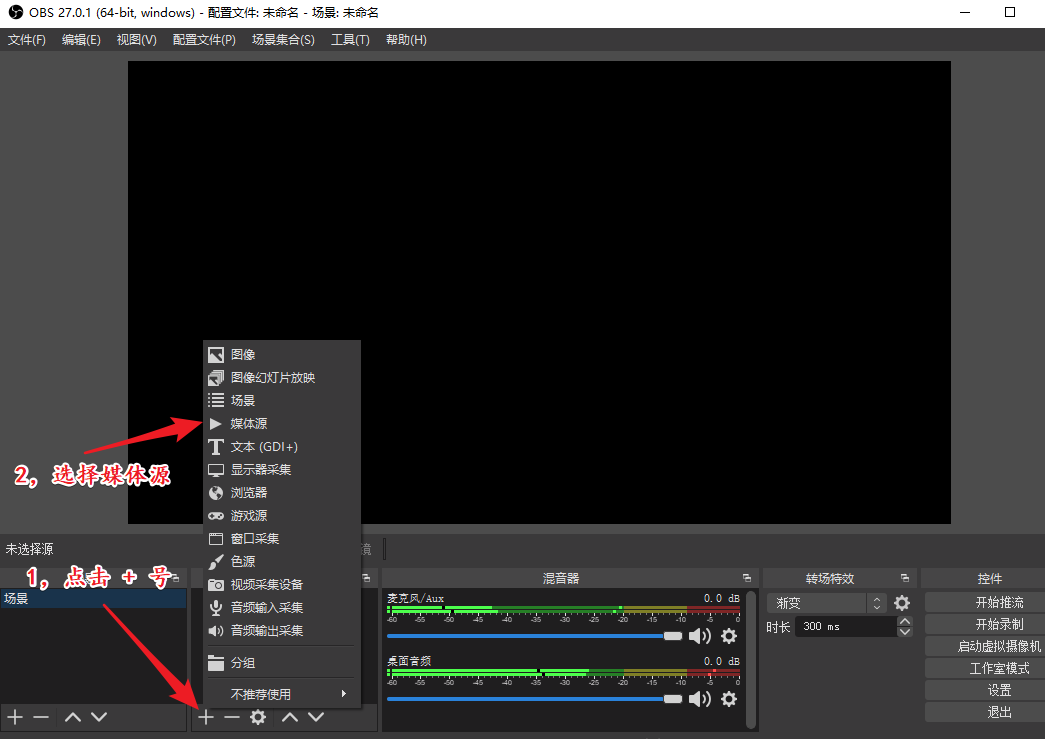Image resolution: width=1045 pixels, height=739 pixels.
Task: Select 媒体源 from the source menu
Action: click(x=249, y=424)
